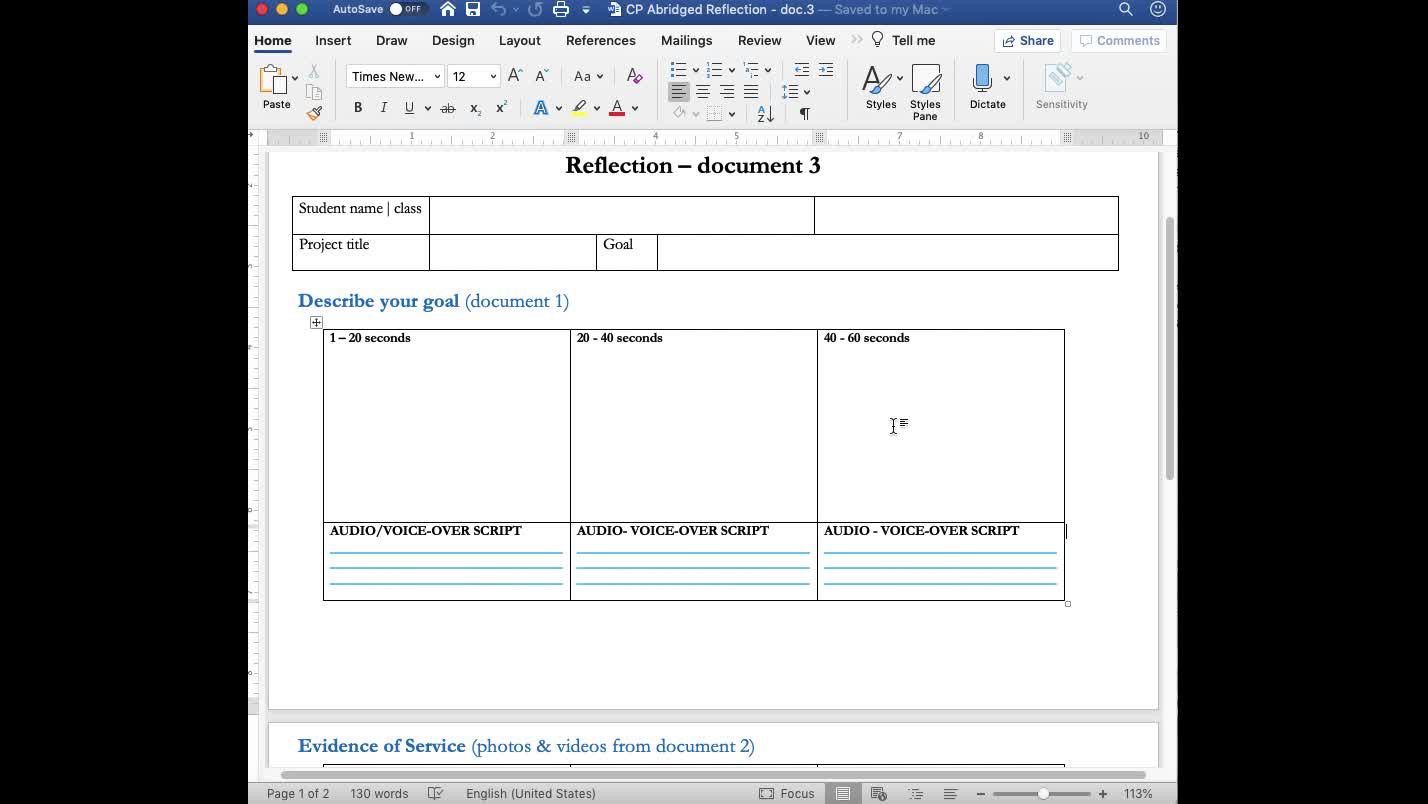Click the Sort A-Z icon
This screenshot has height=804, width=1428.
(x=765, y=114)
